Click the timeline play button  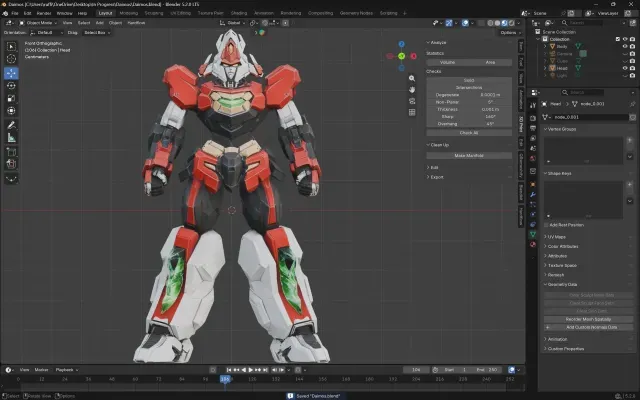point(250,370)
